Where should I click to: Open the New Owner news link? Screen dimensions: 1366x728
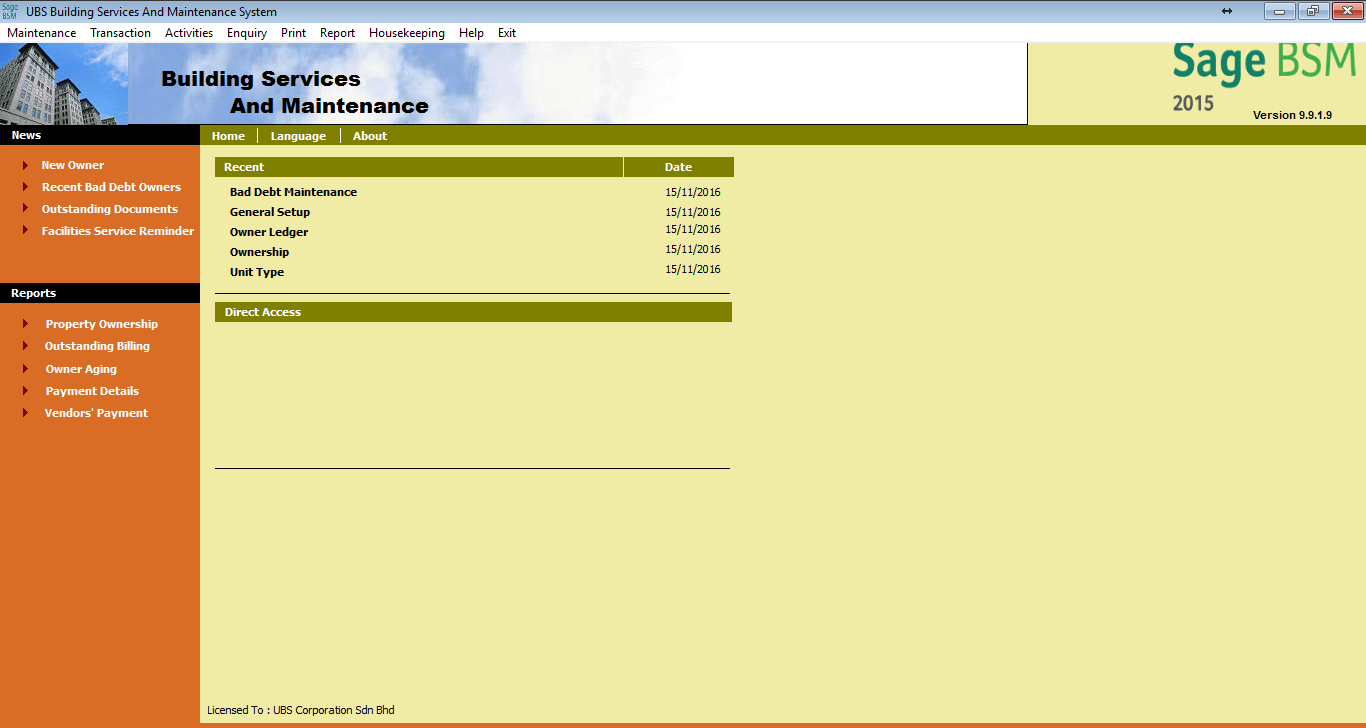click(x=73, y=165)
